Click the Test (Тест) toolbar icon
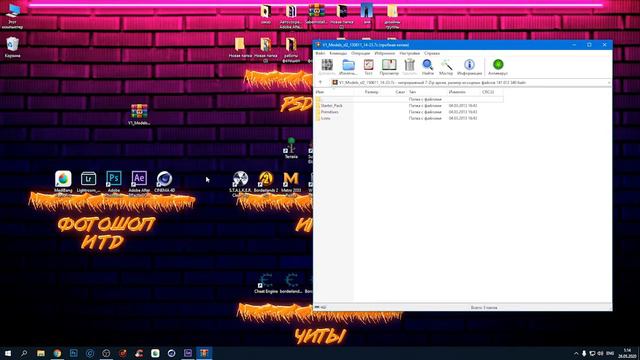 click(x=368, y=67)
